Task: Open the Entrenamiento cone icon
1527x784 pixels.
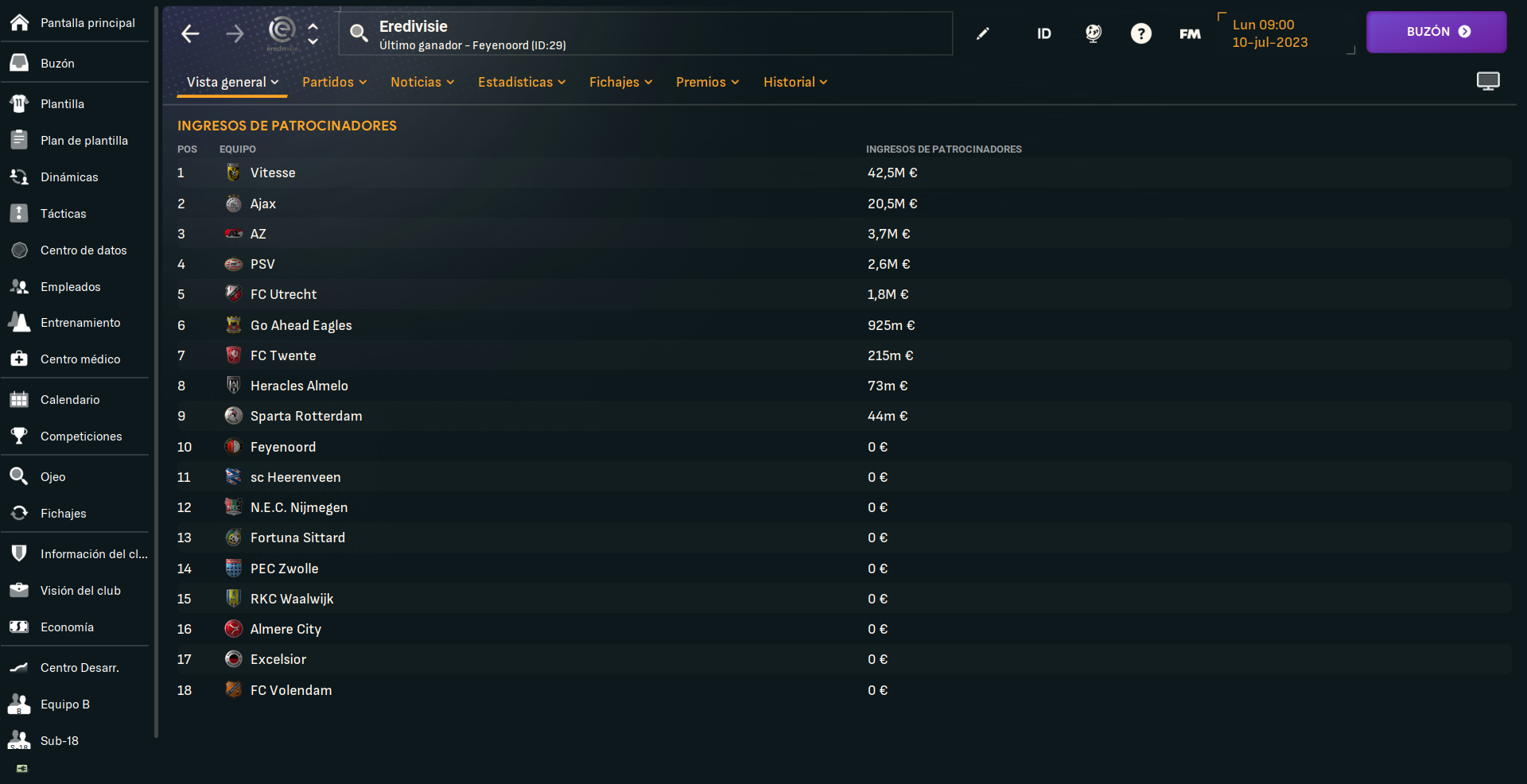Action: pos(19,322)
